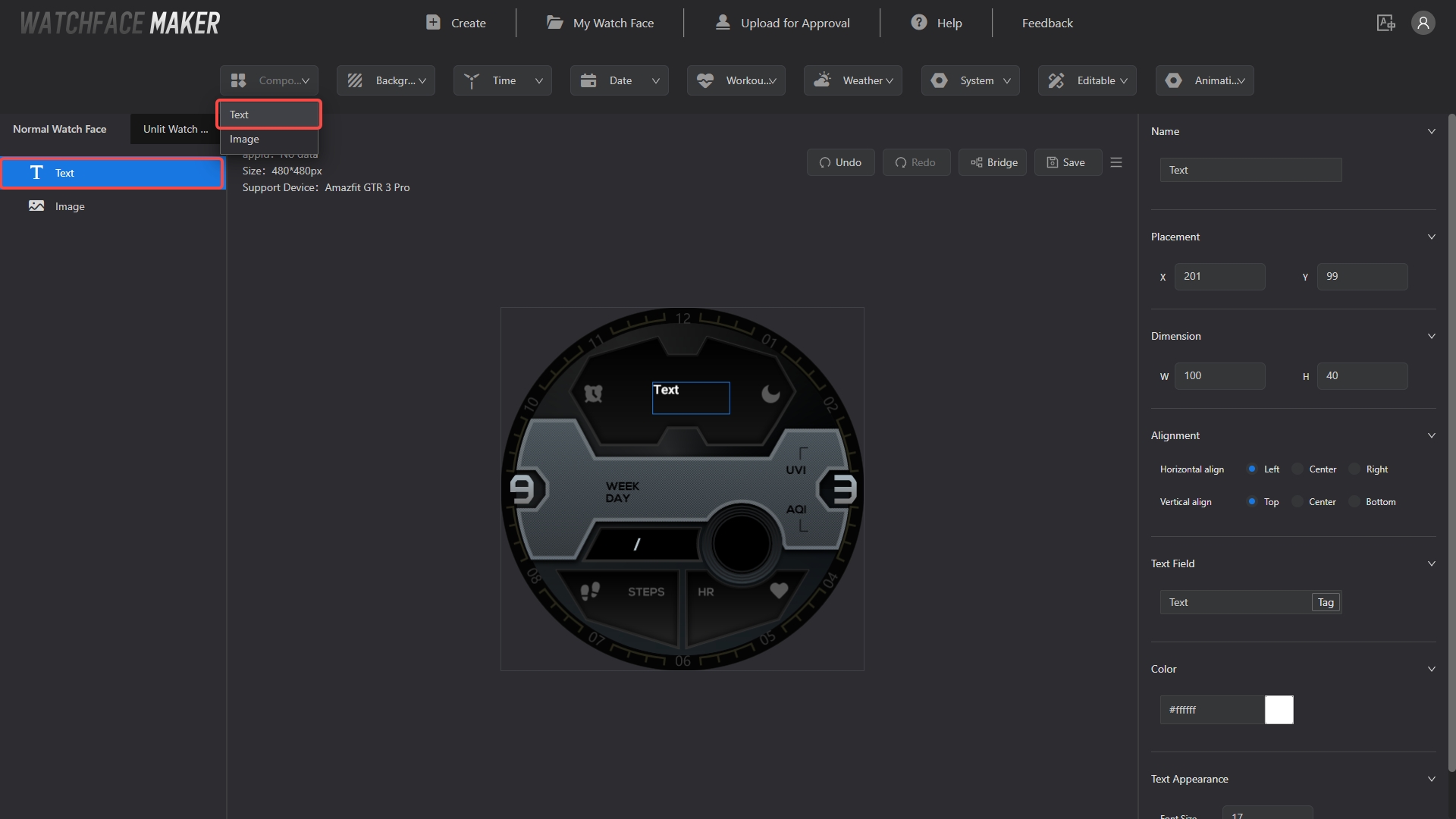The width and height of the screenshot is (1456, 819).
Task: Click the Y placement field
Action: click(1362, 276)
